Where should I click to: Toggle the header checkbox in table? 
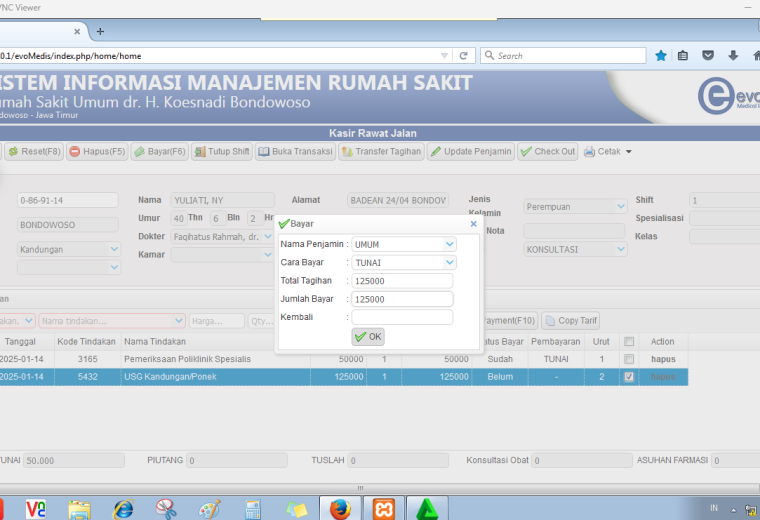tap(629, 342)
